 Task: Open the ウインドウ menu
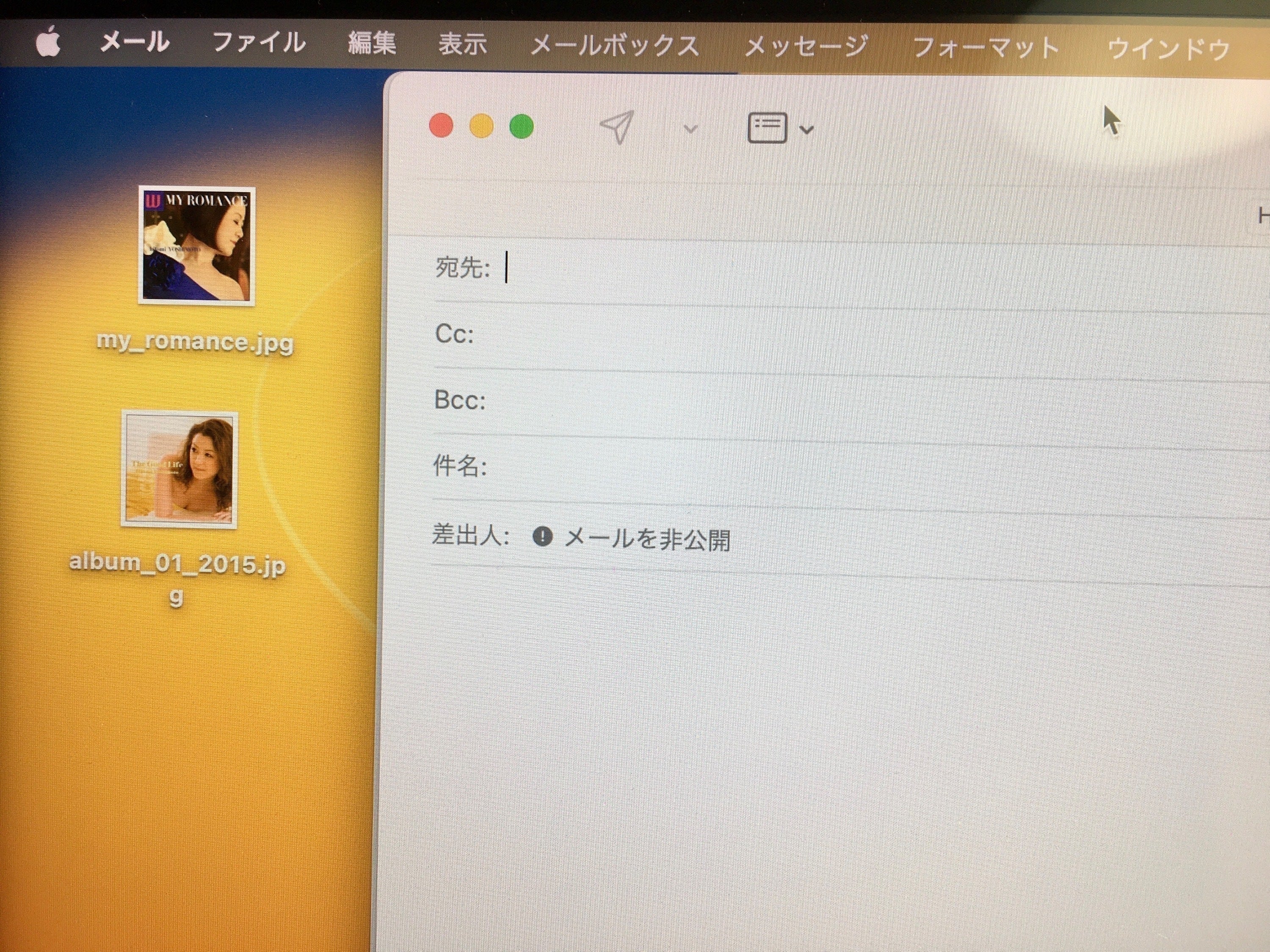click(1168, 49)
